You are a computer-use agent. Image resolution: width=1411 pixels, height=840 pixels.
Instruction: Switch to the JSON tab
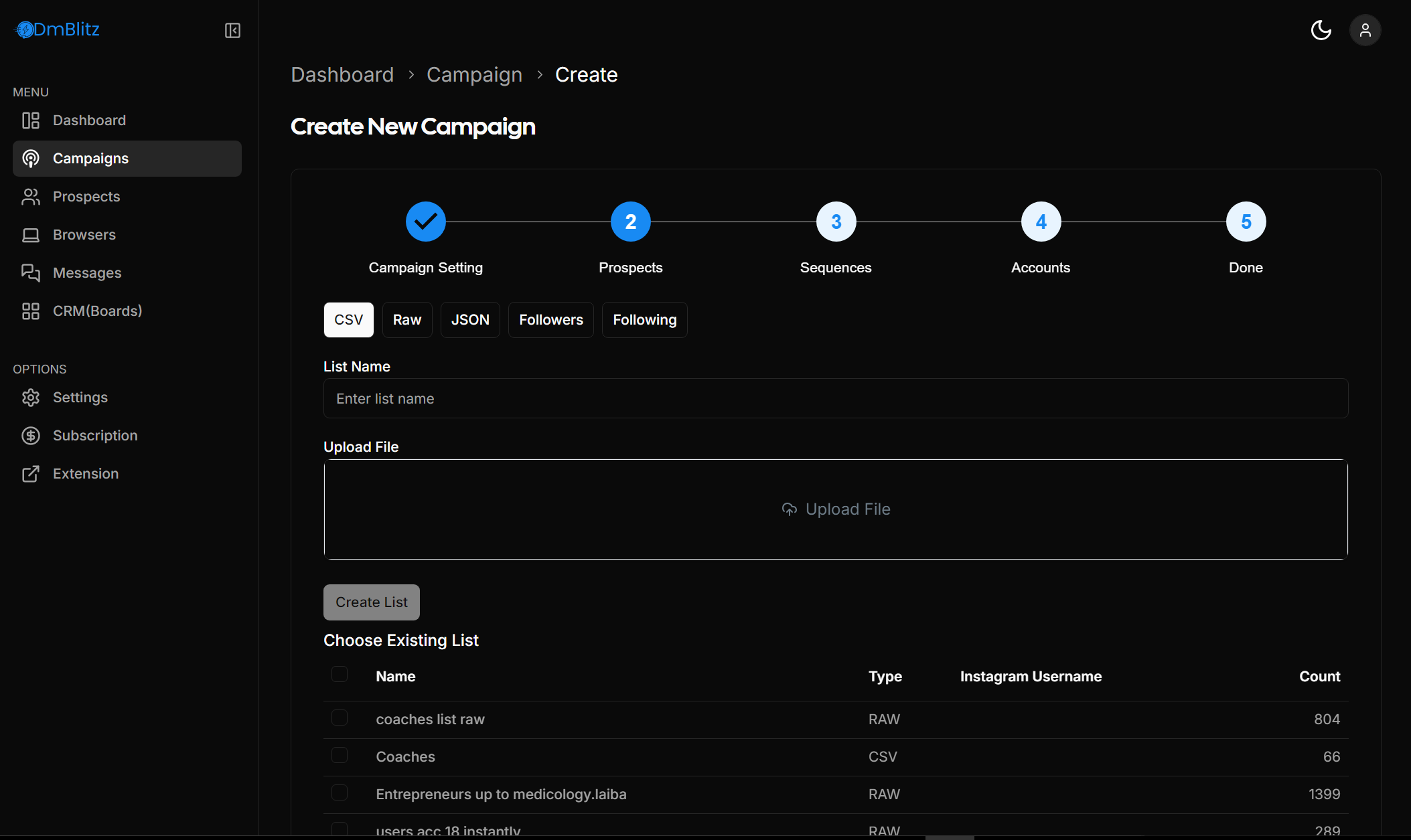(470, 320)
